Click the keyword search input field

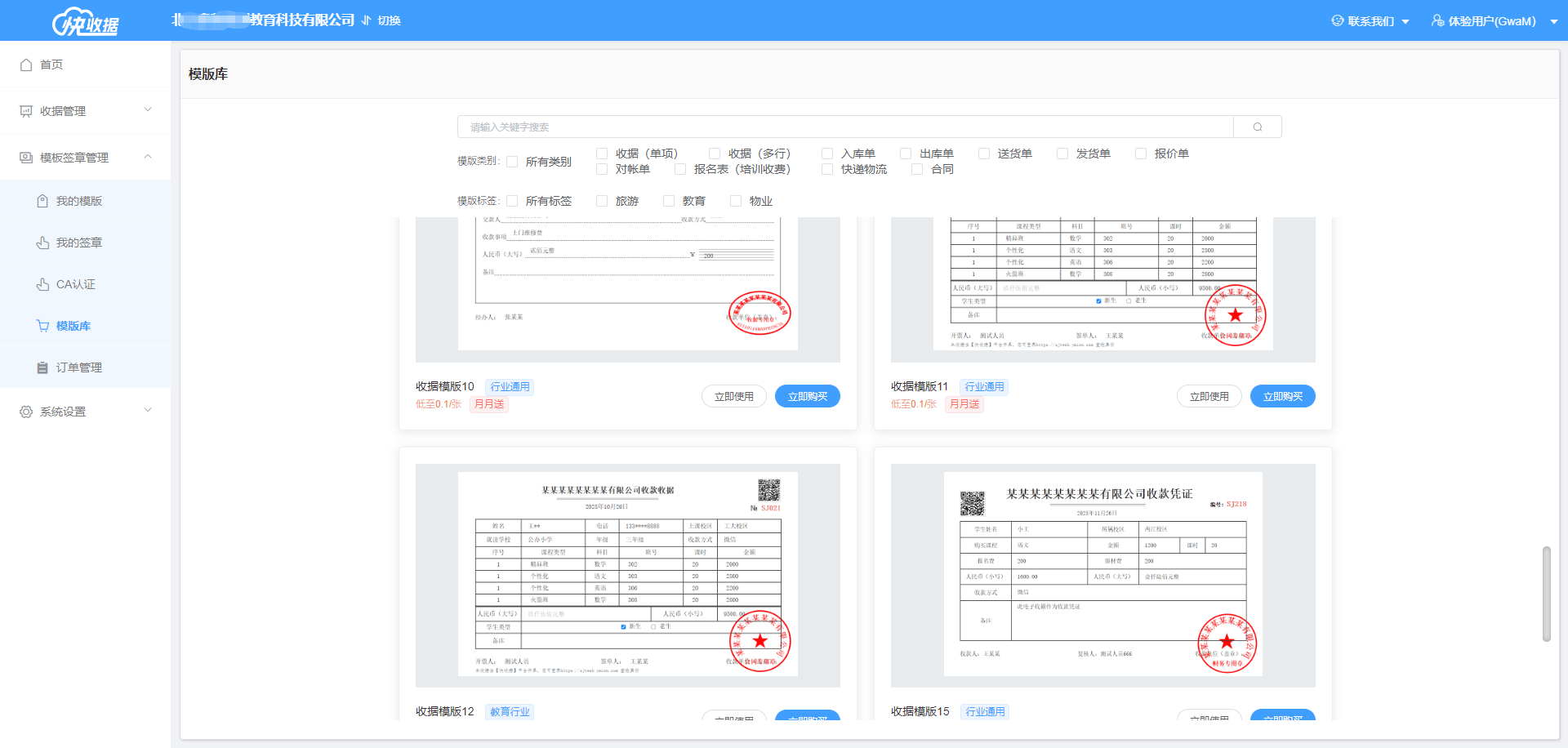click(844, 127)
